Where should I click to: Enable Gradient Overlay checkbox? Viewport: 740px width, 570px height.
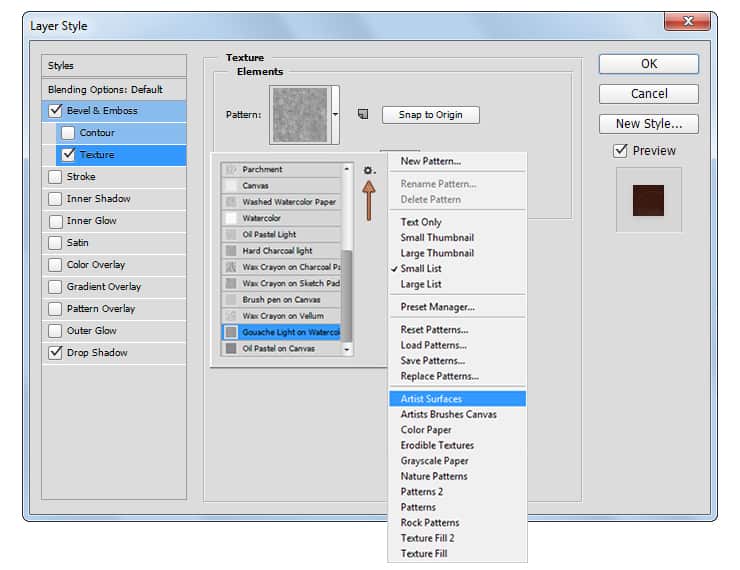pyautogui.click(x=55, y=286)
